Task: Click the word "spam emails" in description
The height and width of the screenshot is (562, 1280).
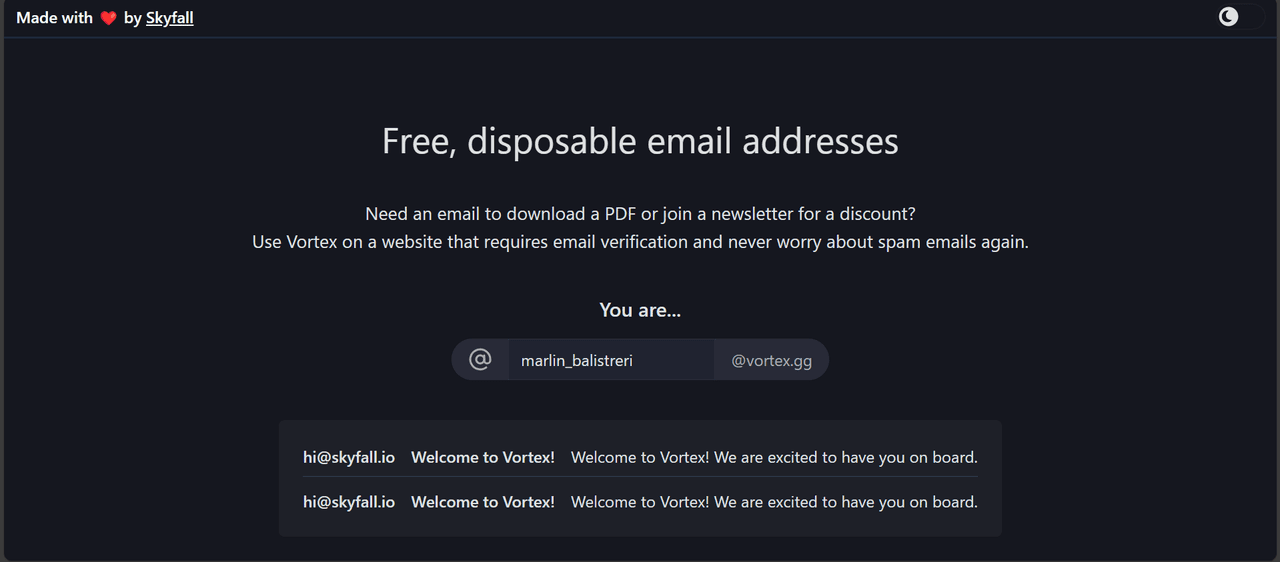Action: (931, 242)
